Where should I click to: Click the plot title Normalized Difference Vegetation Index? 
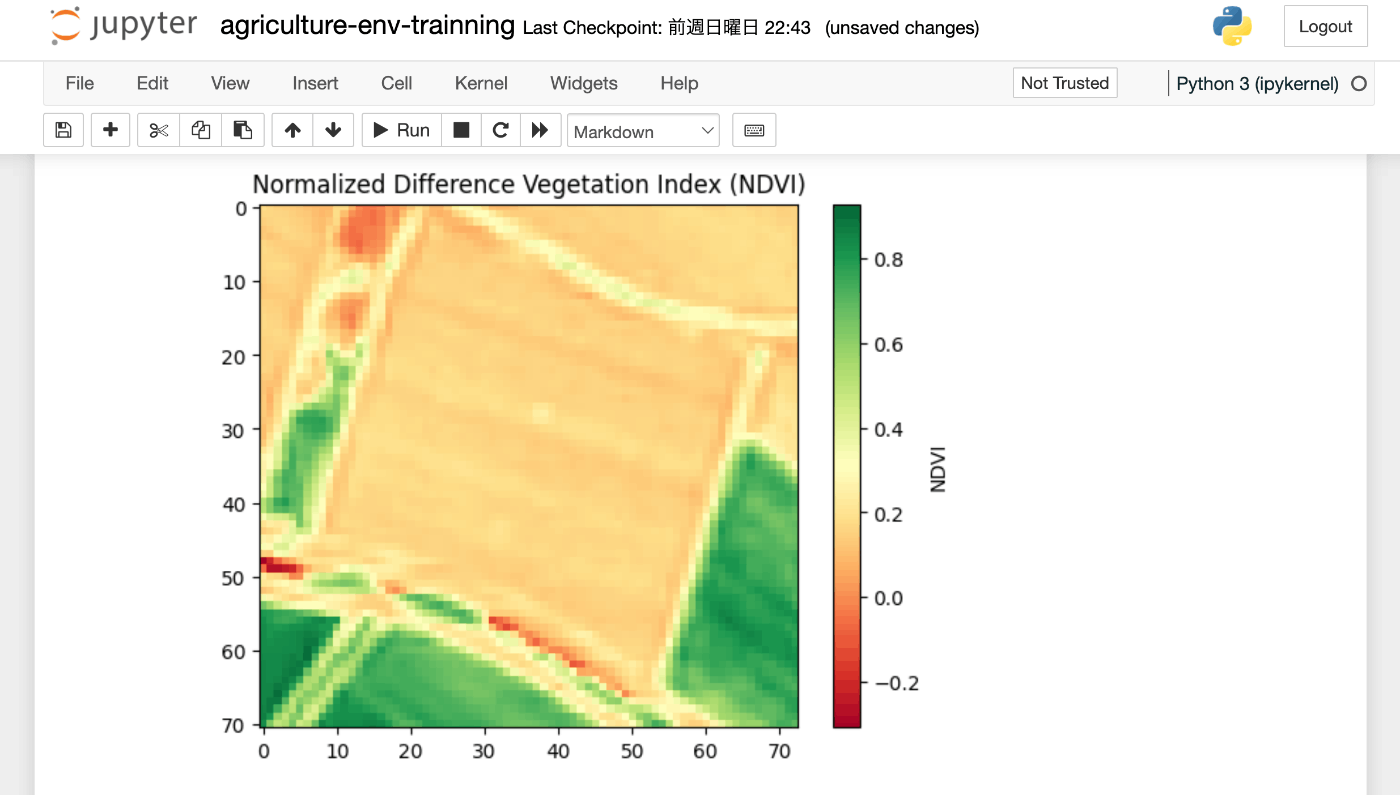click(x=529, y=184)
